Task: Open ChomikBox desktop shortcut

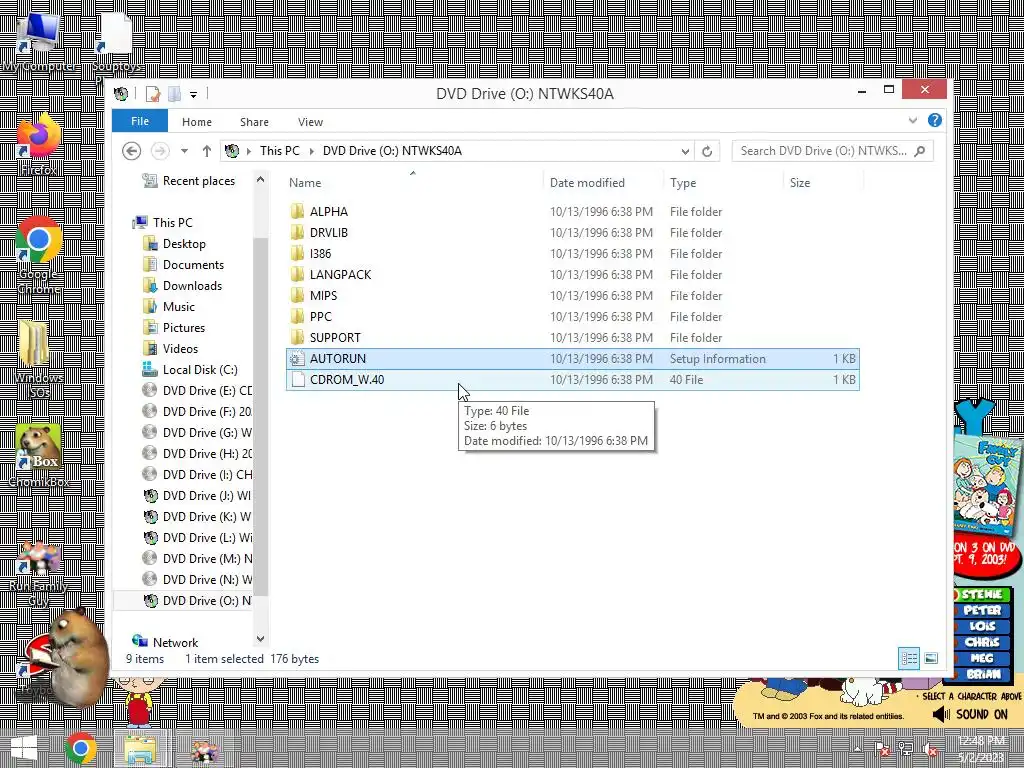Action: [x=39, y=455]
